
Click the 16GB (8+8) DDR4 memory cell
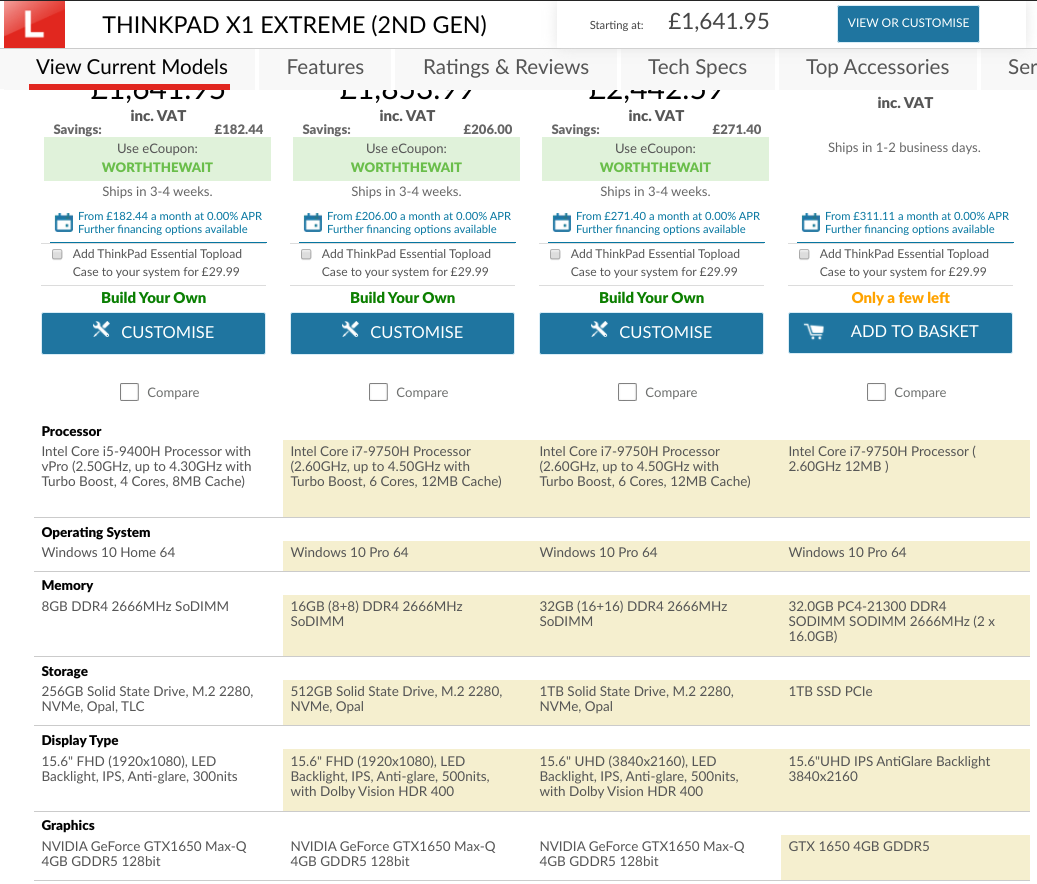[376, 614]
